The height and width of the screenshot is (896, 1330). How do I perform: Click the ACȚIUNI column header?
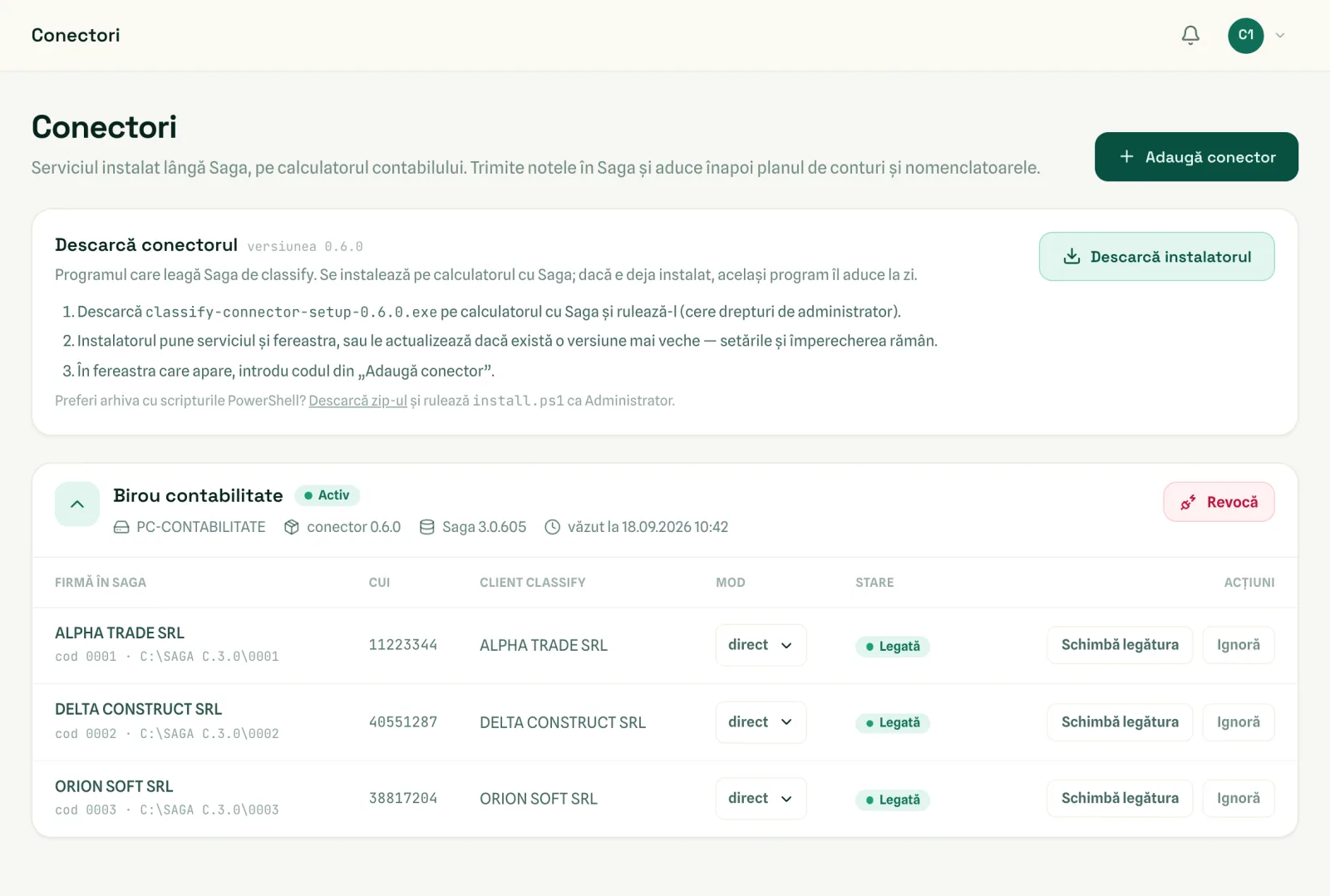pos(1249,583)
